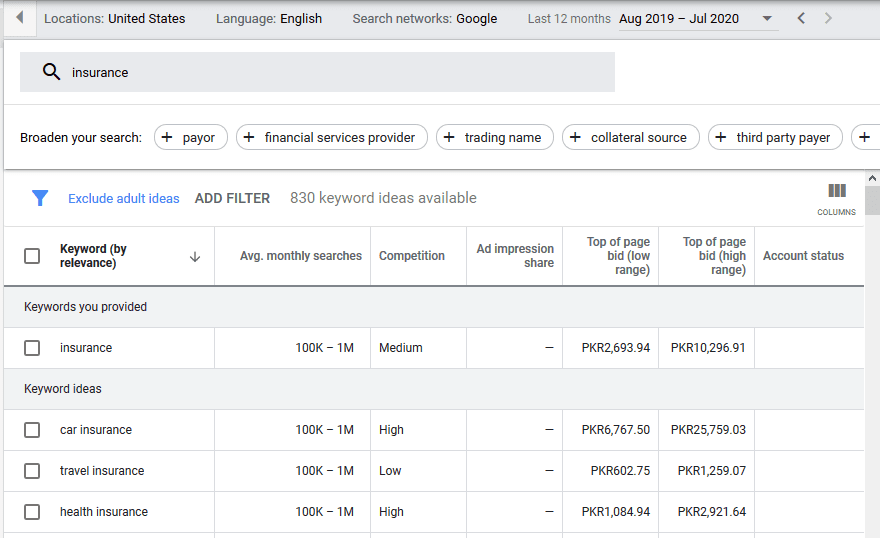Check the insurance keyword checkbox
Screen dimensions: 880x538
pos(32,348)
